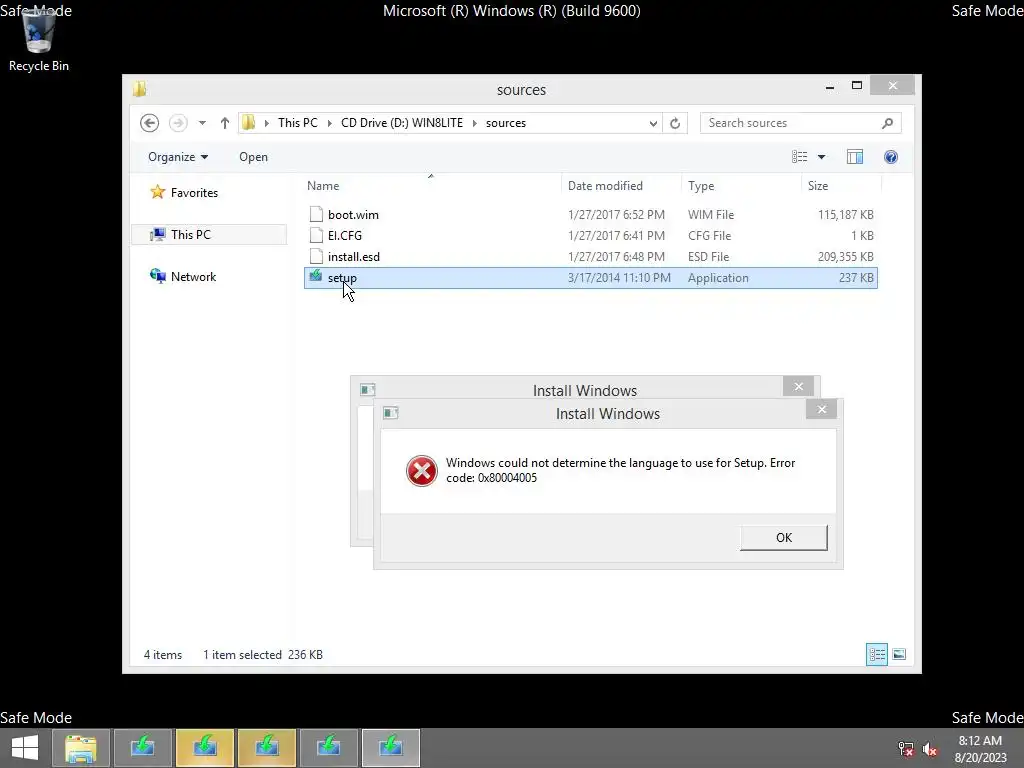The height and width of the screenshot is (768, 1024).
Task: Open File Explorer from the taskbar
Action: (80, 748)
